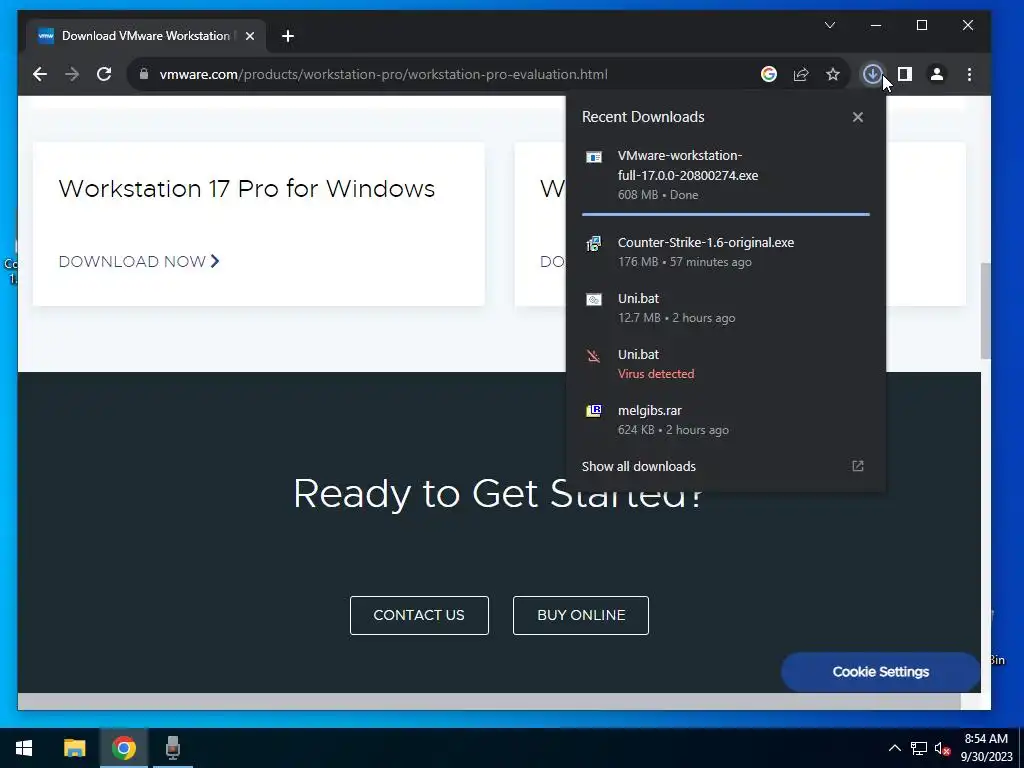The width and height of the screenshot is (1024, 768).
Task: Open the 12.7 MB Uni.bat download
Action: [726, 308]
